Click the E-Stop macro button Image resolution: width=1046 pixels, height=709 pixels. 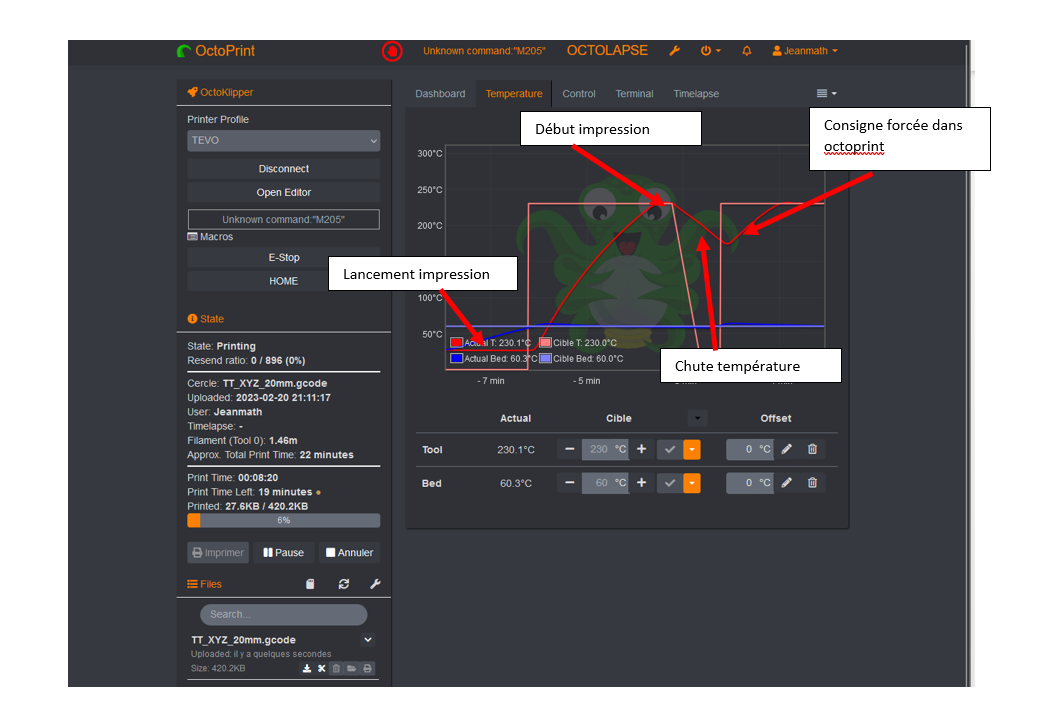[284, 257]
